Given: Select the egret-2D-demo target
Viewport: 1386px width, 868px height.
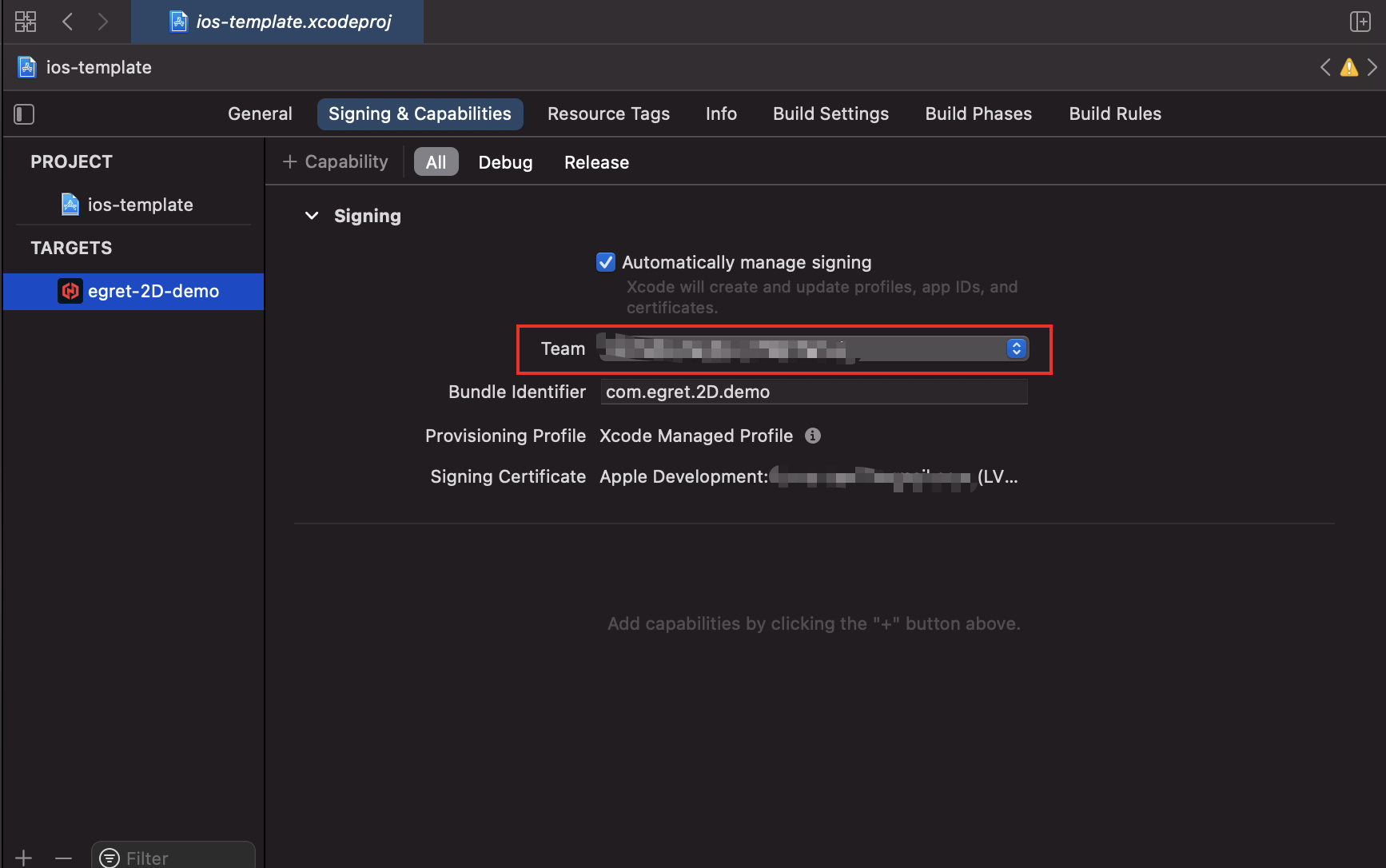Looking at the screenshot, I should click(133, 291).
